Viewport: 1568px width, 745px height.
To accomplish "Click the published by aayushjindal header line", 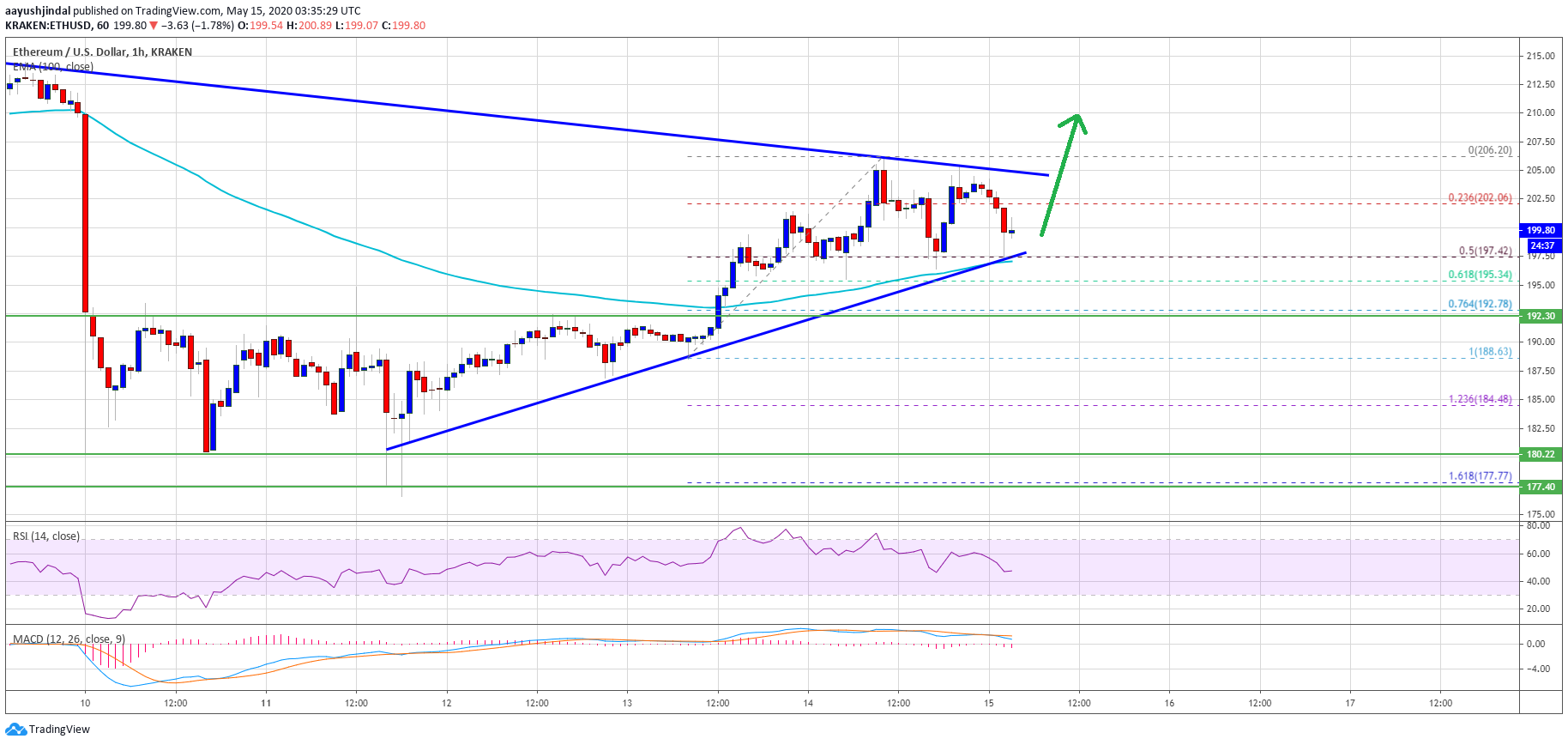I will [x=183, y=11].
